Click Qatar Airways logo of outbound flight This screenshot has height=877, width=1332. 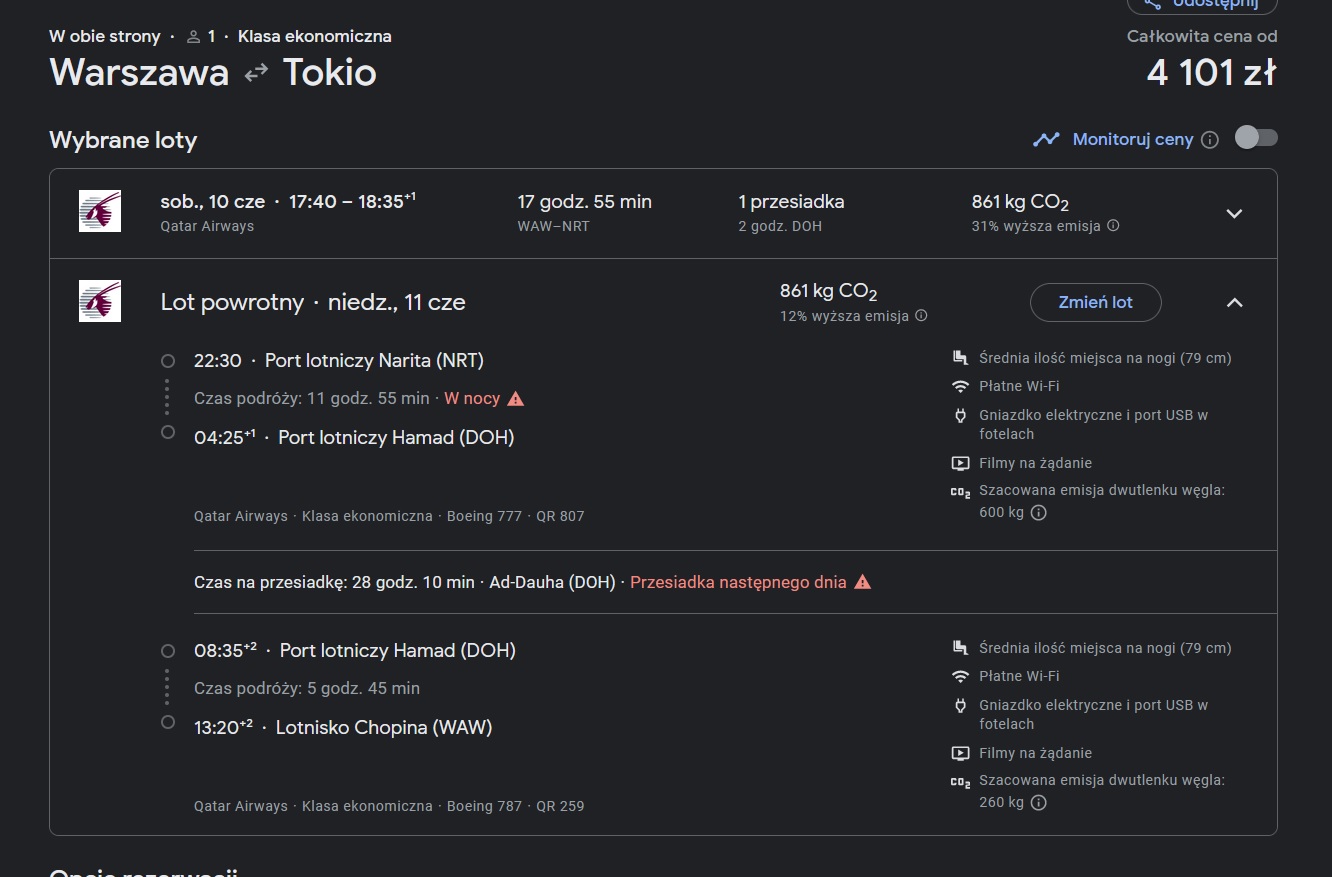[100, 211]
